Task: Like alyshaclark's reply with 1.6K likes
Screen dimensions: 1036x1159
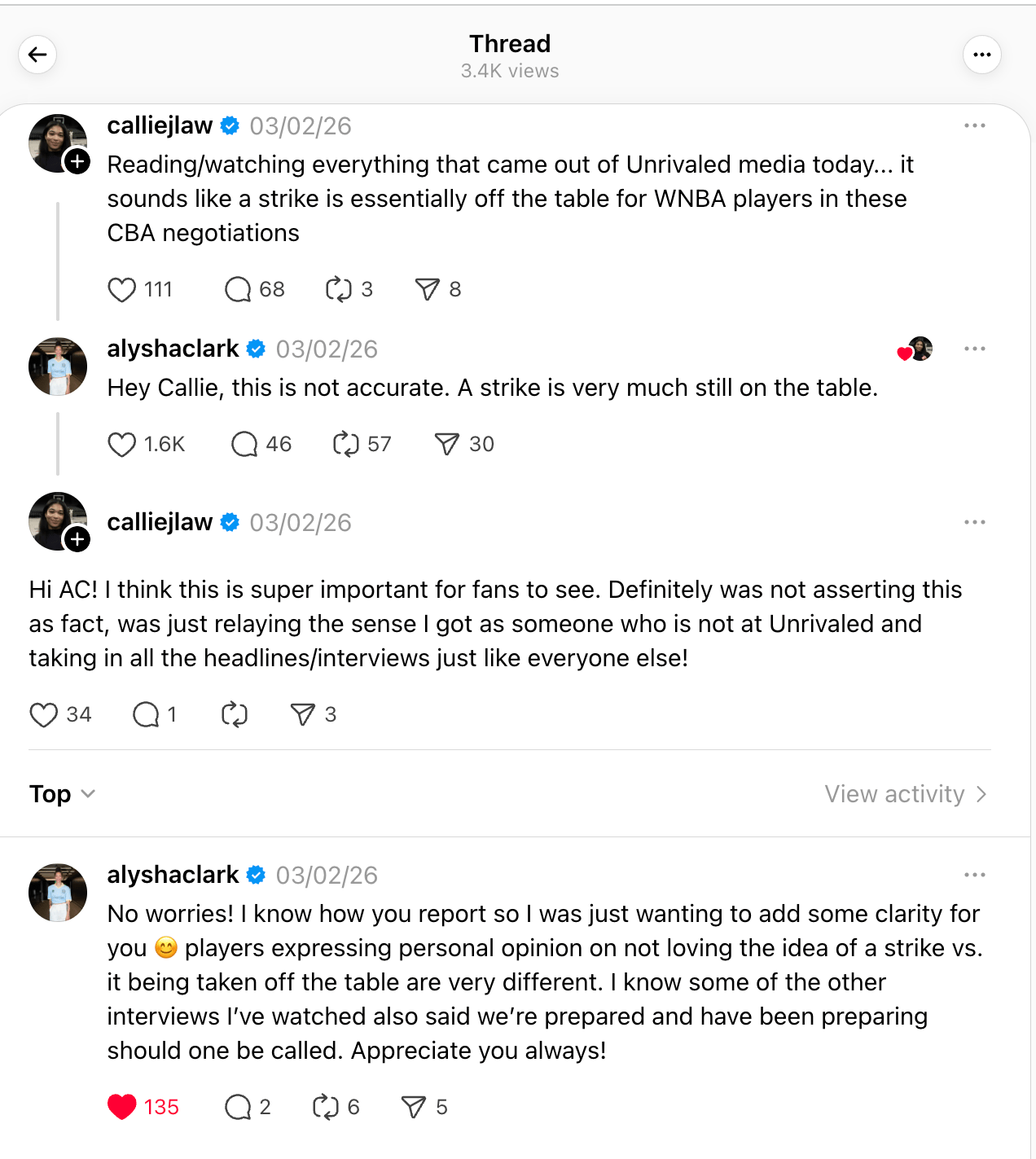Action: 122,445
